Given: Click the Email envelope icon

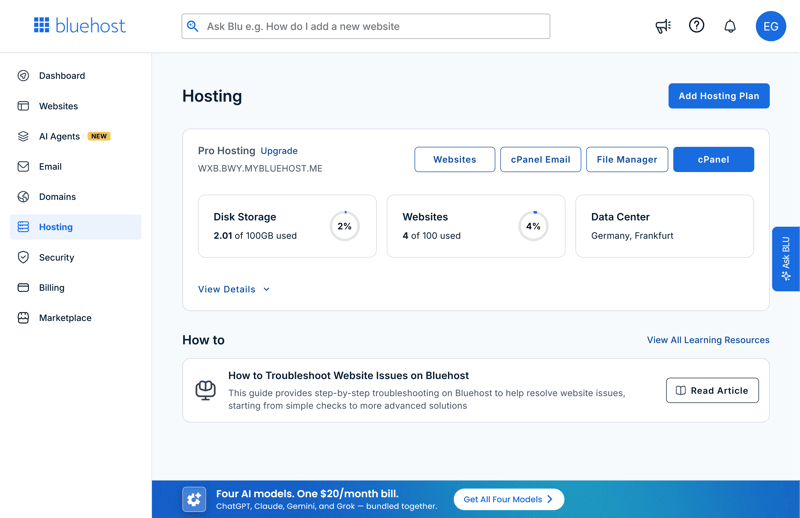Looking at the screenshot, I should (23, 166).
